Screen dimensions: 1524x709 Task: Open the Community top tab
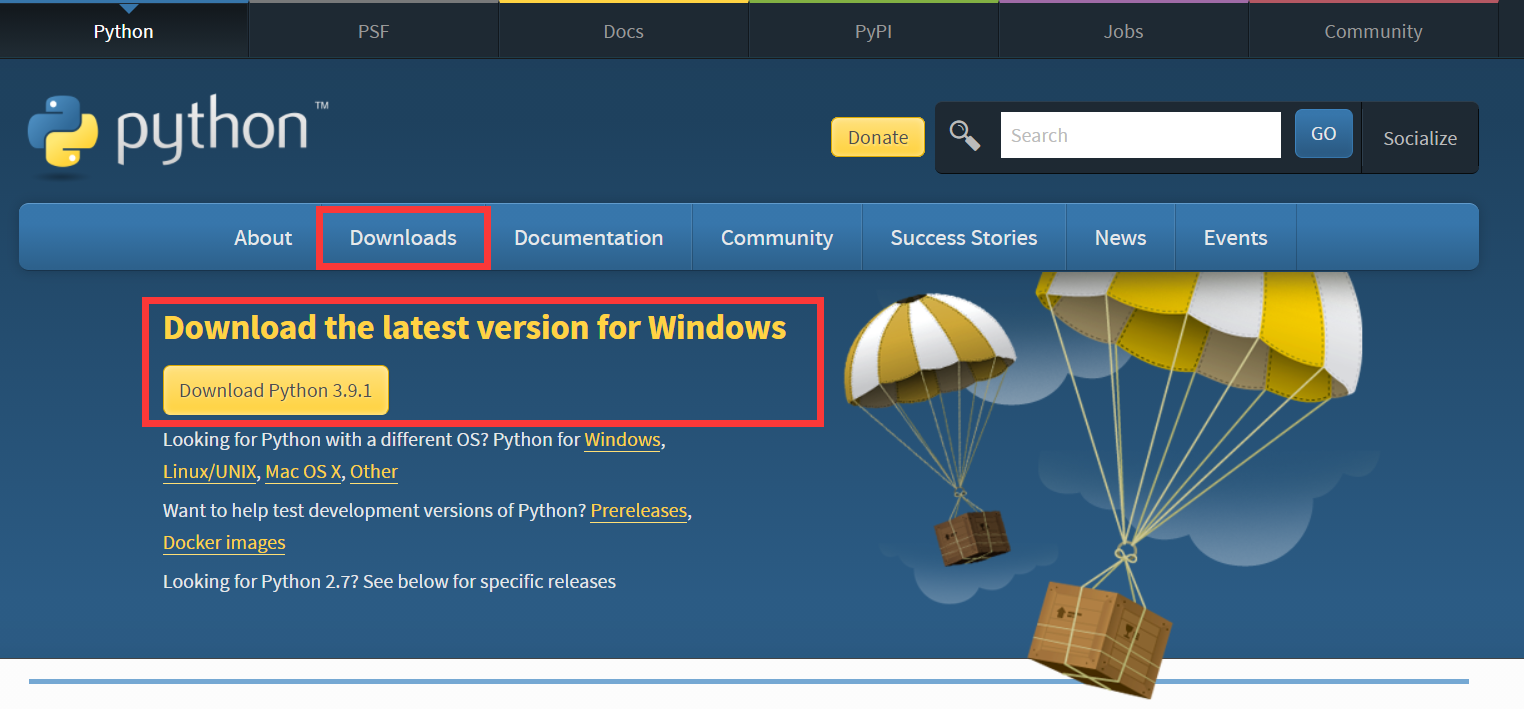pos(1373,31)
